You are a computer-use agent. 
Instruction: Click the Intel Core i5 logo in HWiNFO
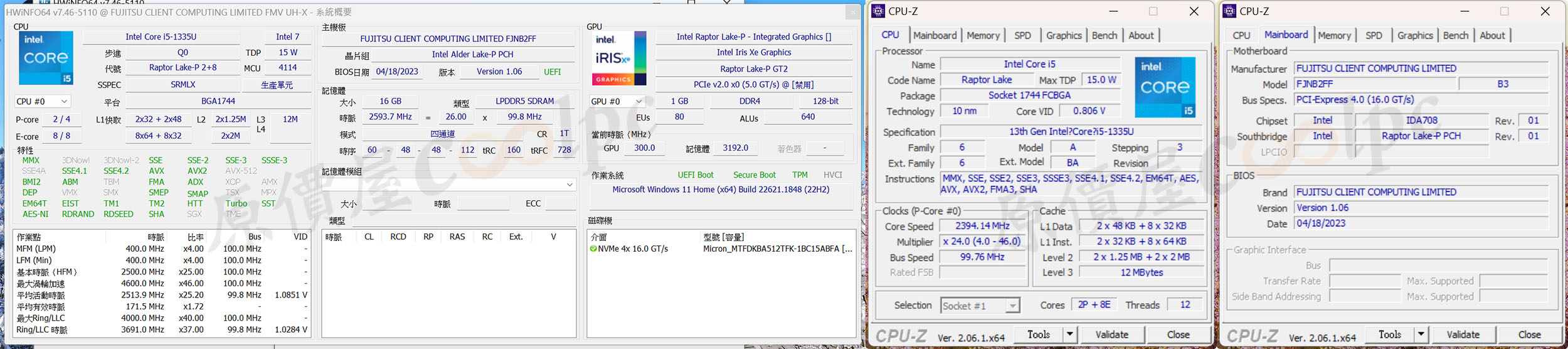46,58
